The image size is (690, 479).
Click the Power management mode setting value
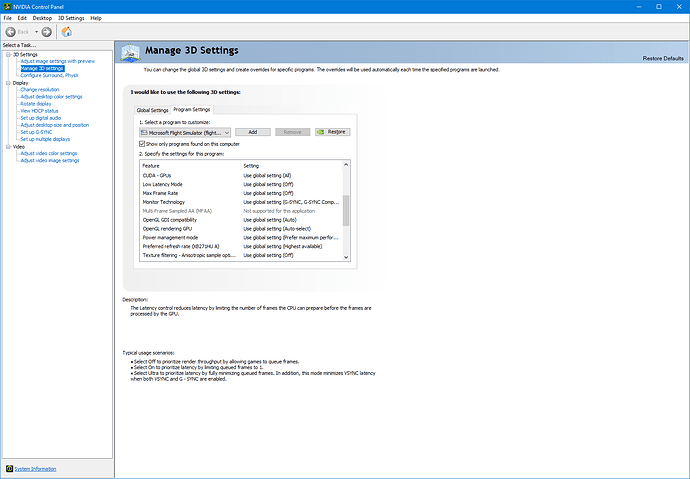coord(291,238)
